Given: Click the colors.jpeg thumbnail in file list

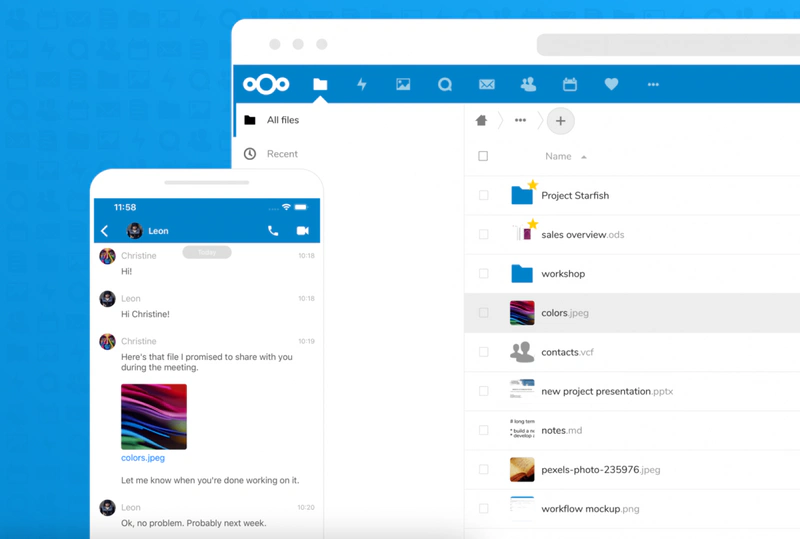Looking at the screenshot, I should point(522,312).
